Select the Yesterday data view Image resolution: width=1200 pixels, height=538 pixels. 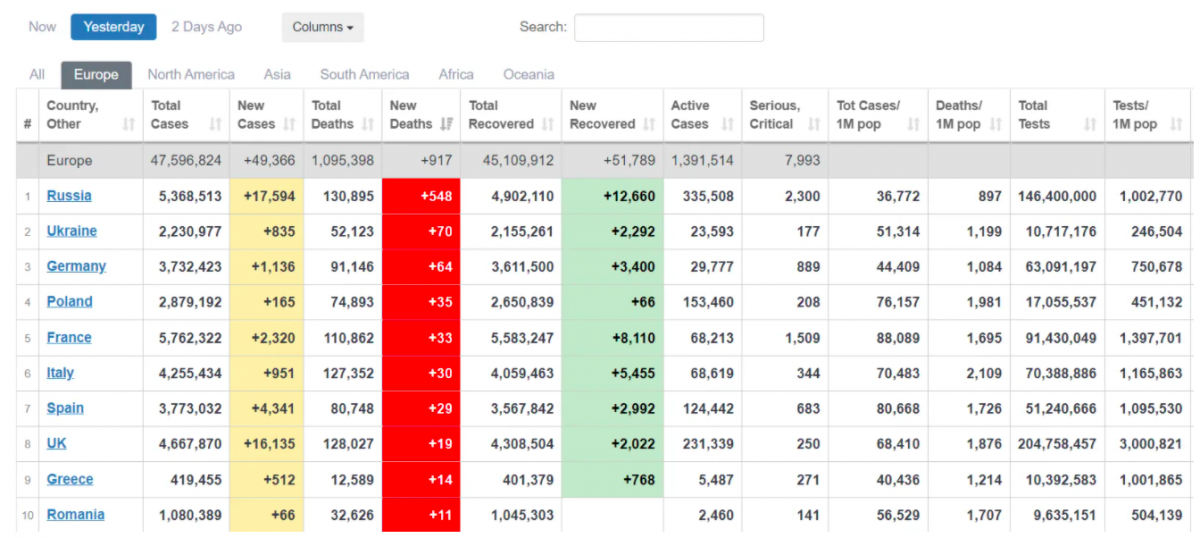coord(113,27)
